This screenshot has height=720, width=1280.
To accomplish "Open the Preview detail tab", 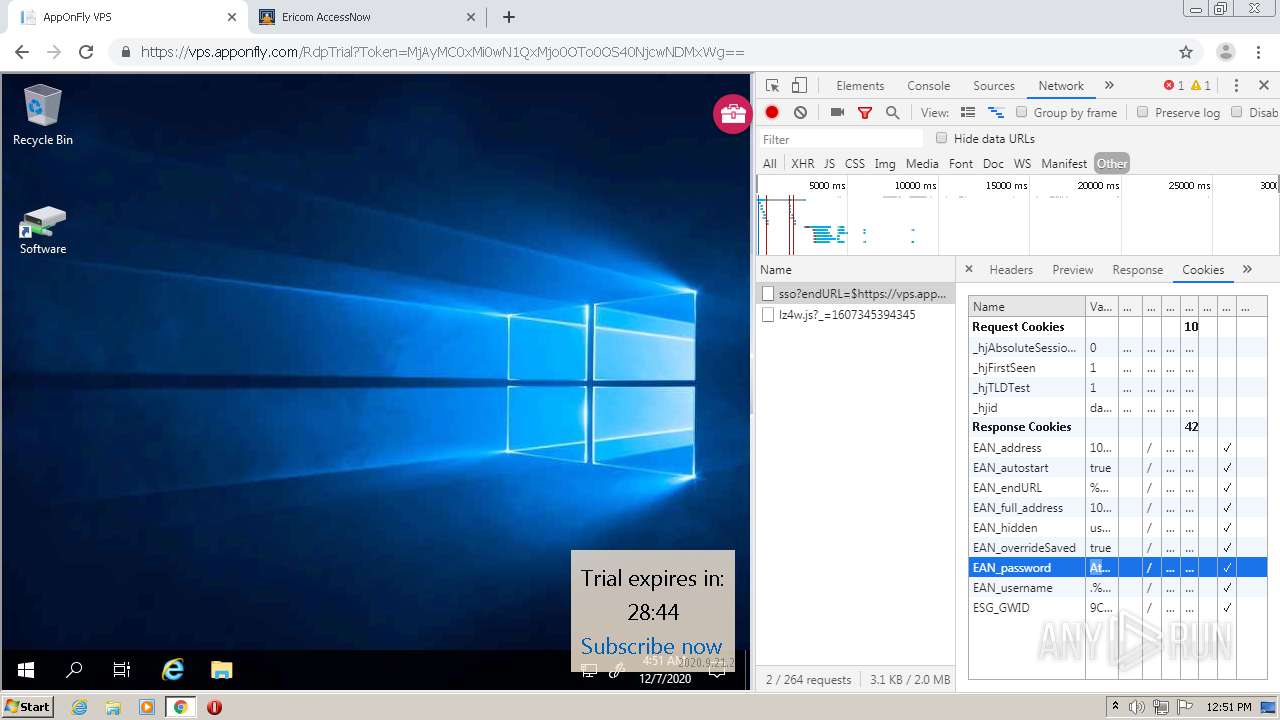I will tap(1073, 270).
